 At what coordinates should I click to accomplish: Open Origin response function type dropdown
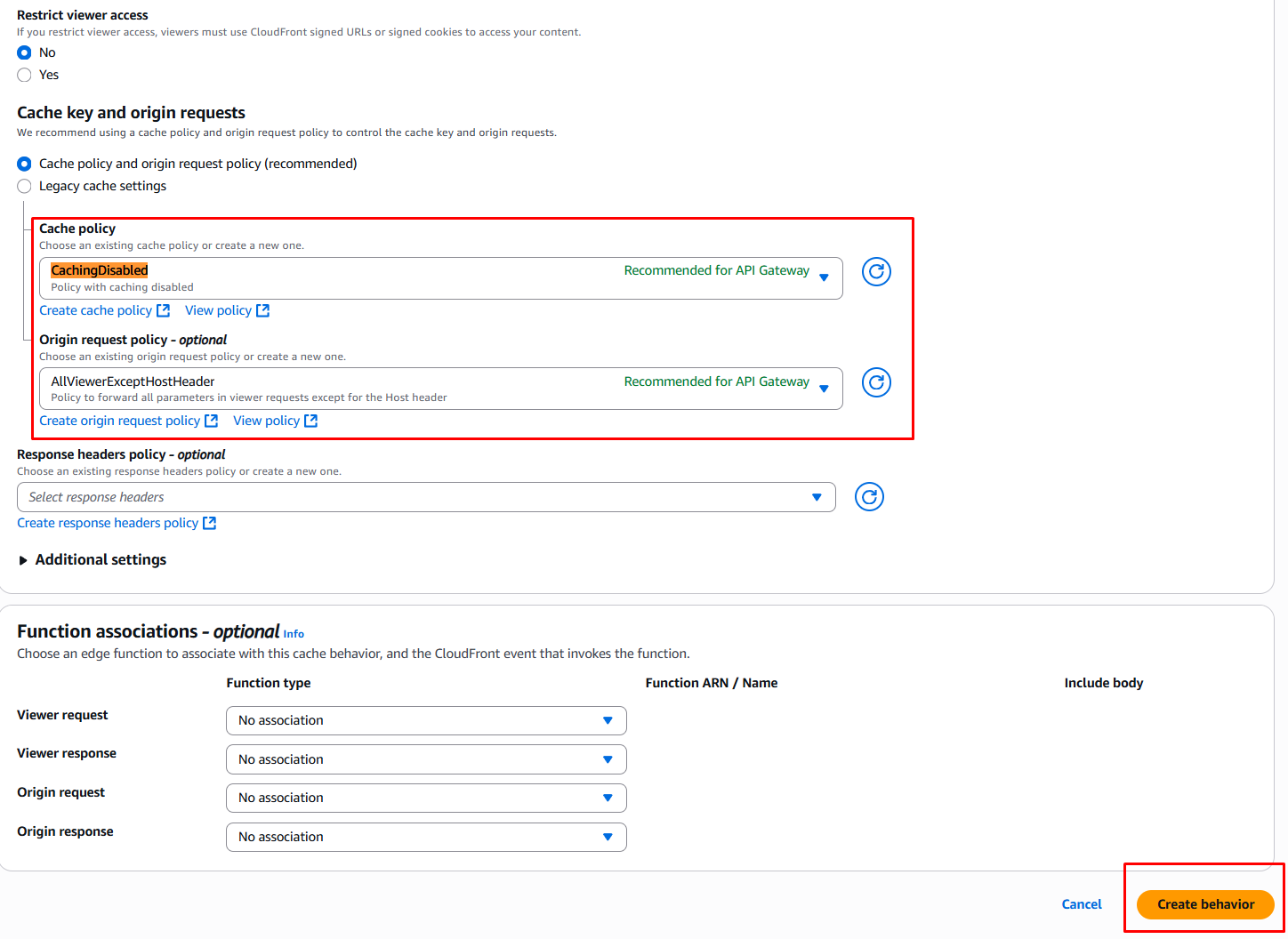[426, 837]
